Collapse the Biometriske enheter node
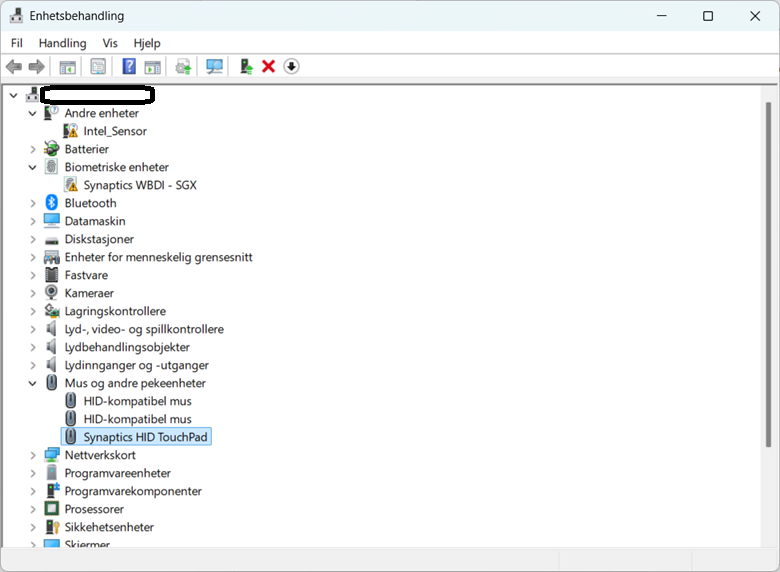 33,168
